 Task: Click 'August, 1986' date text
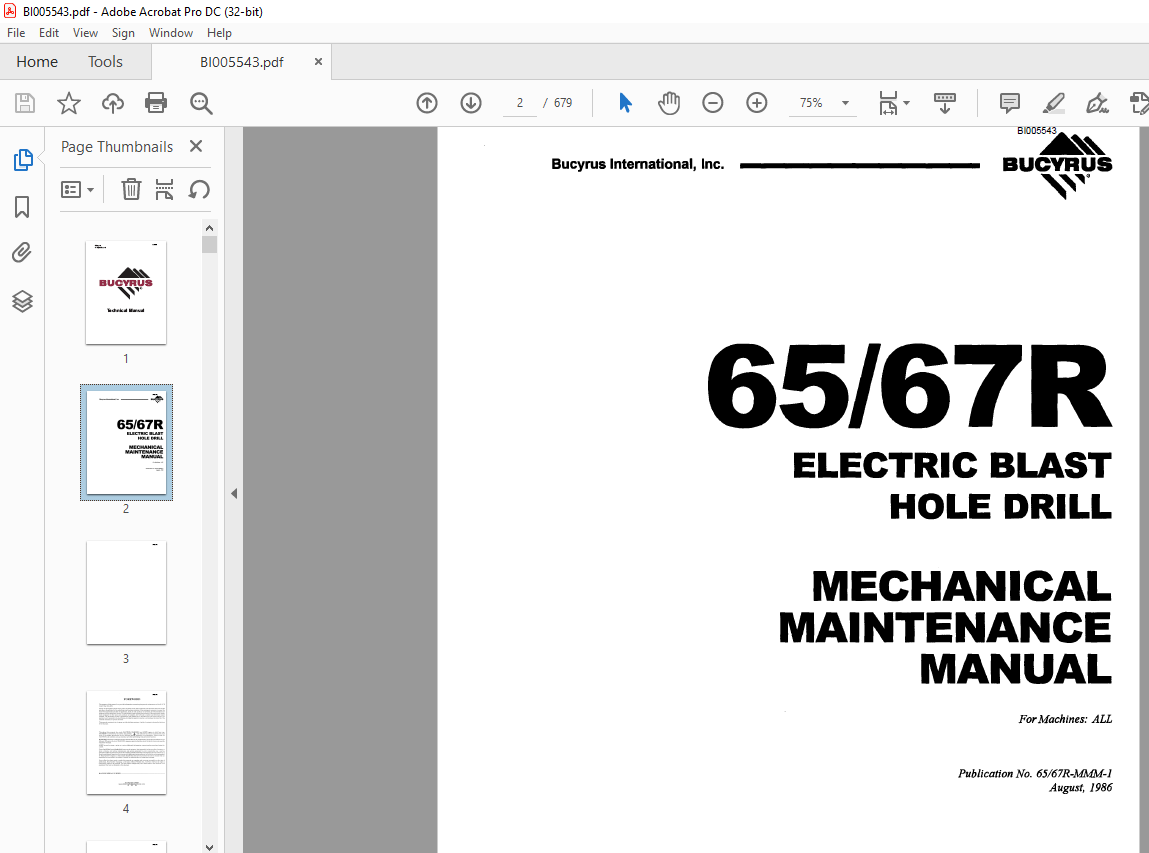pyautogui.click(x=1081, y=788)
